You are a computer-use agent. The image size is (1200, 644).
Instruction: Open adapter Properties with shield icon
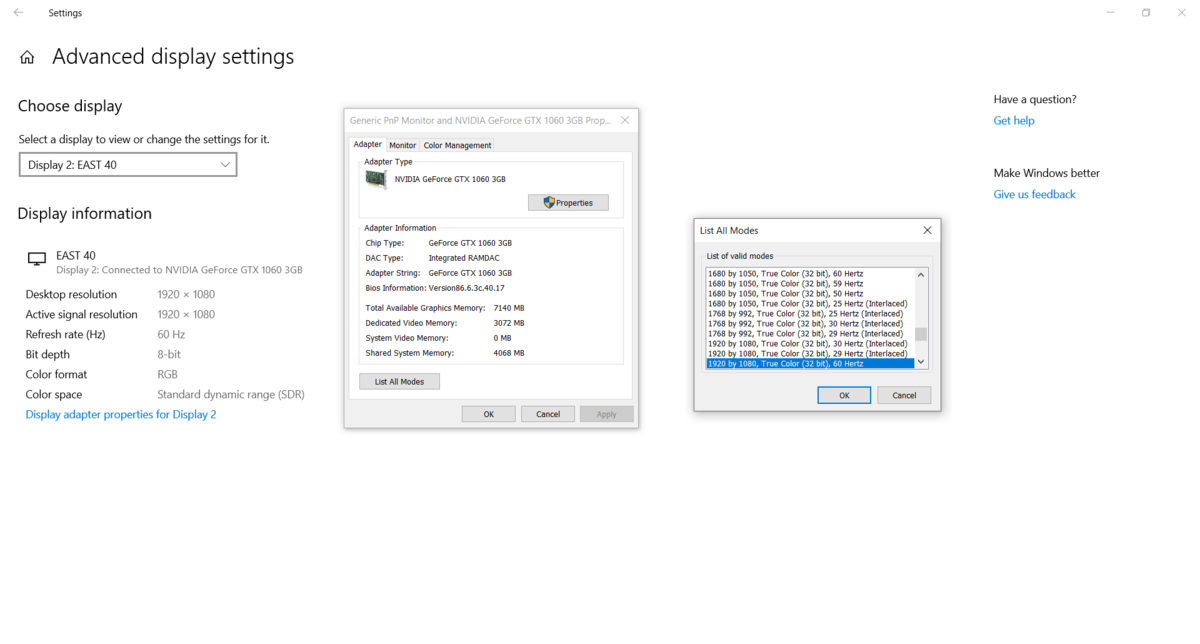coord(568,203)
